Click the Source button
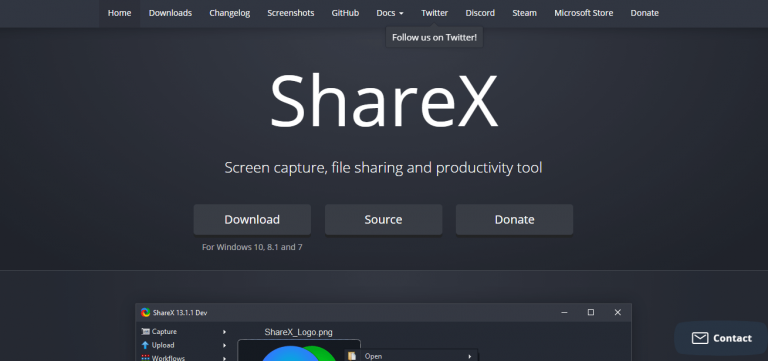The width and height of the screenshot is (768, 361). (384, 219)
